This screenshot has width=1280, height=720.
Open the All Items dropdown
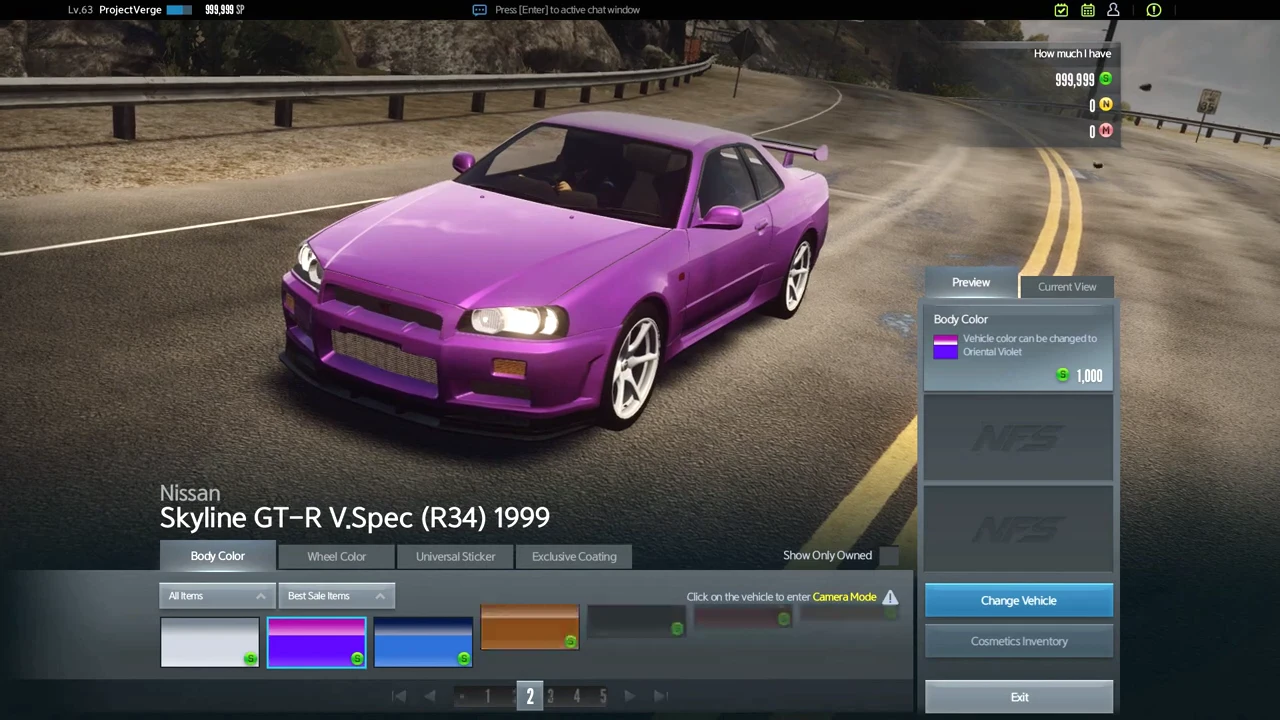217,595
